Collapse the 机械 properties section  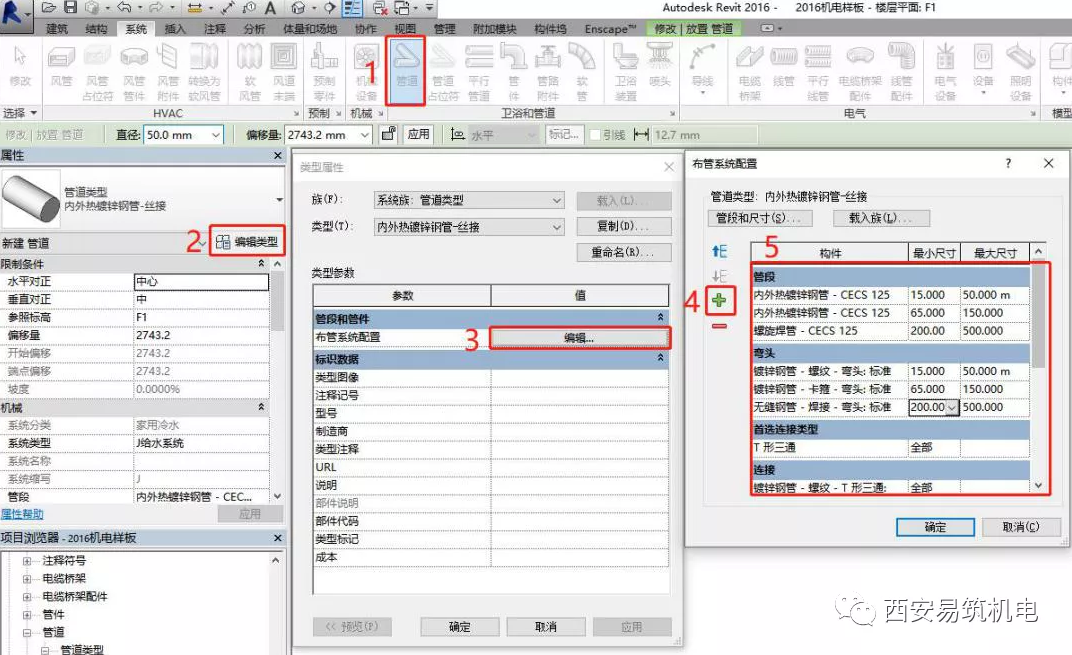[261, 407]
